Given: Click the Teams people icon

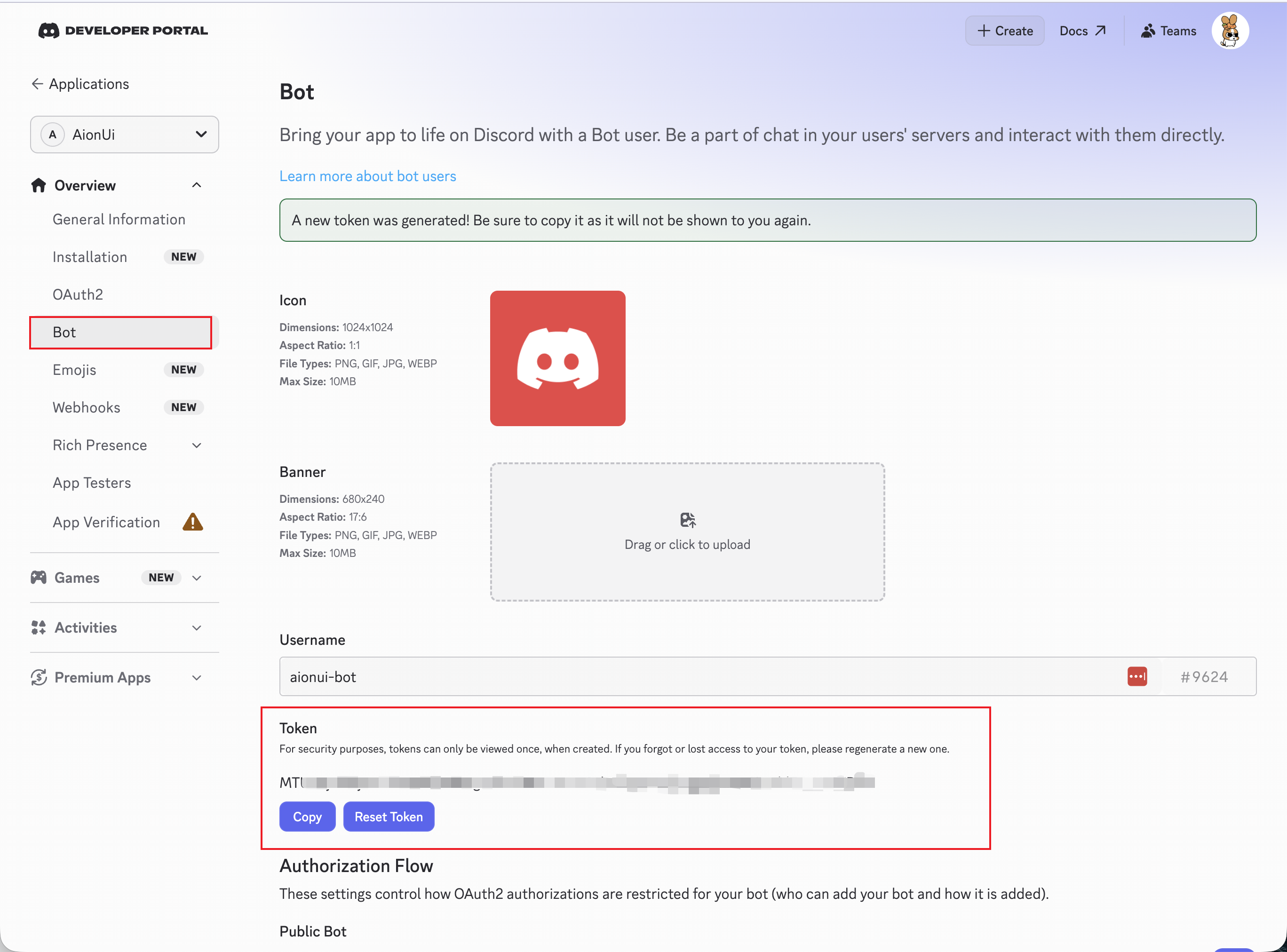Looking at the screenshot, I should point(1147,31).
